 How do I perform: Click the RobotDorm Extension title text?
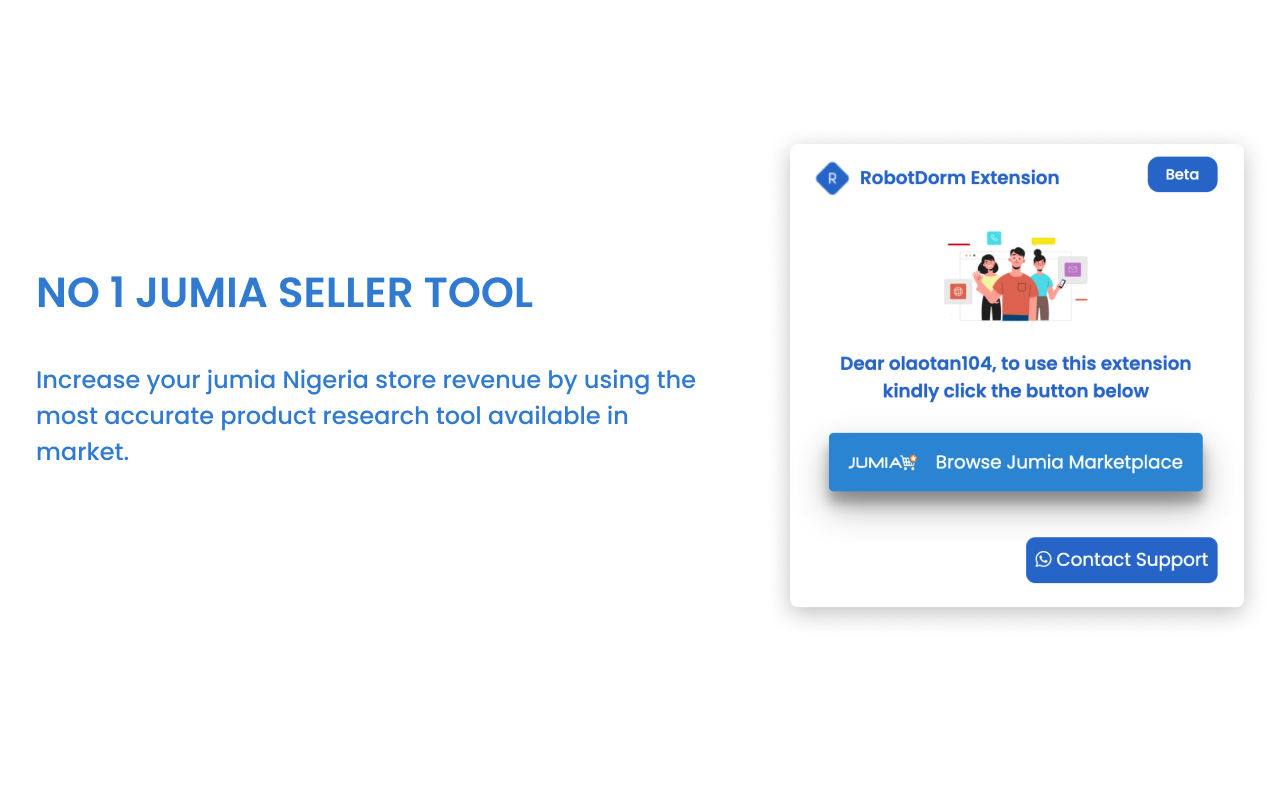pyautogui.click(x=959, y=177)
